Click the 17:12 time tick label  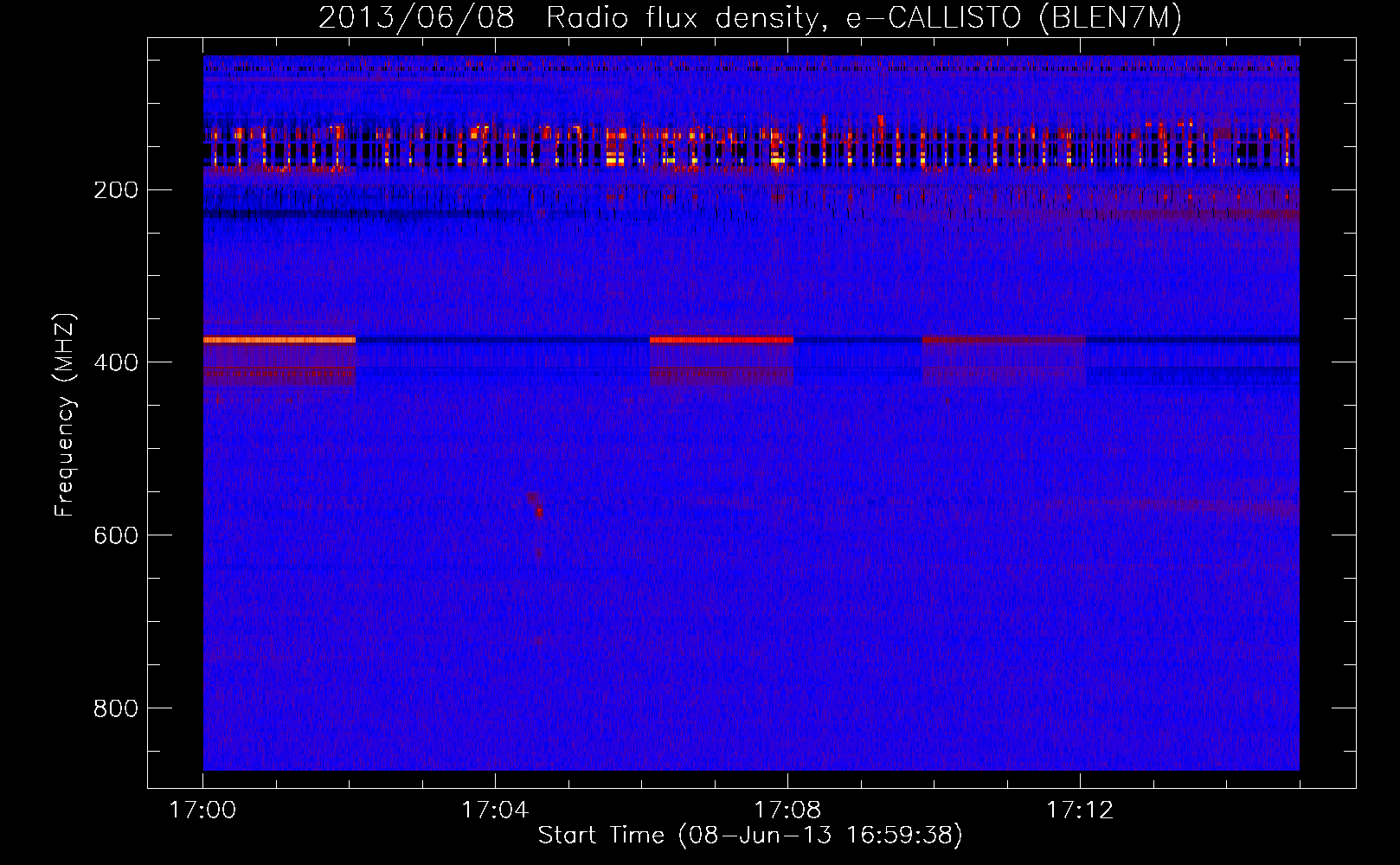pos(1080,811)
